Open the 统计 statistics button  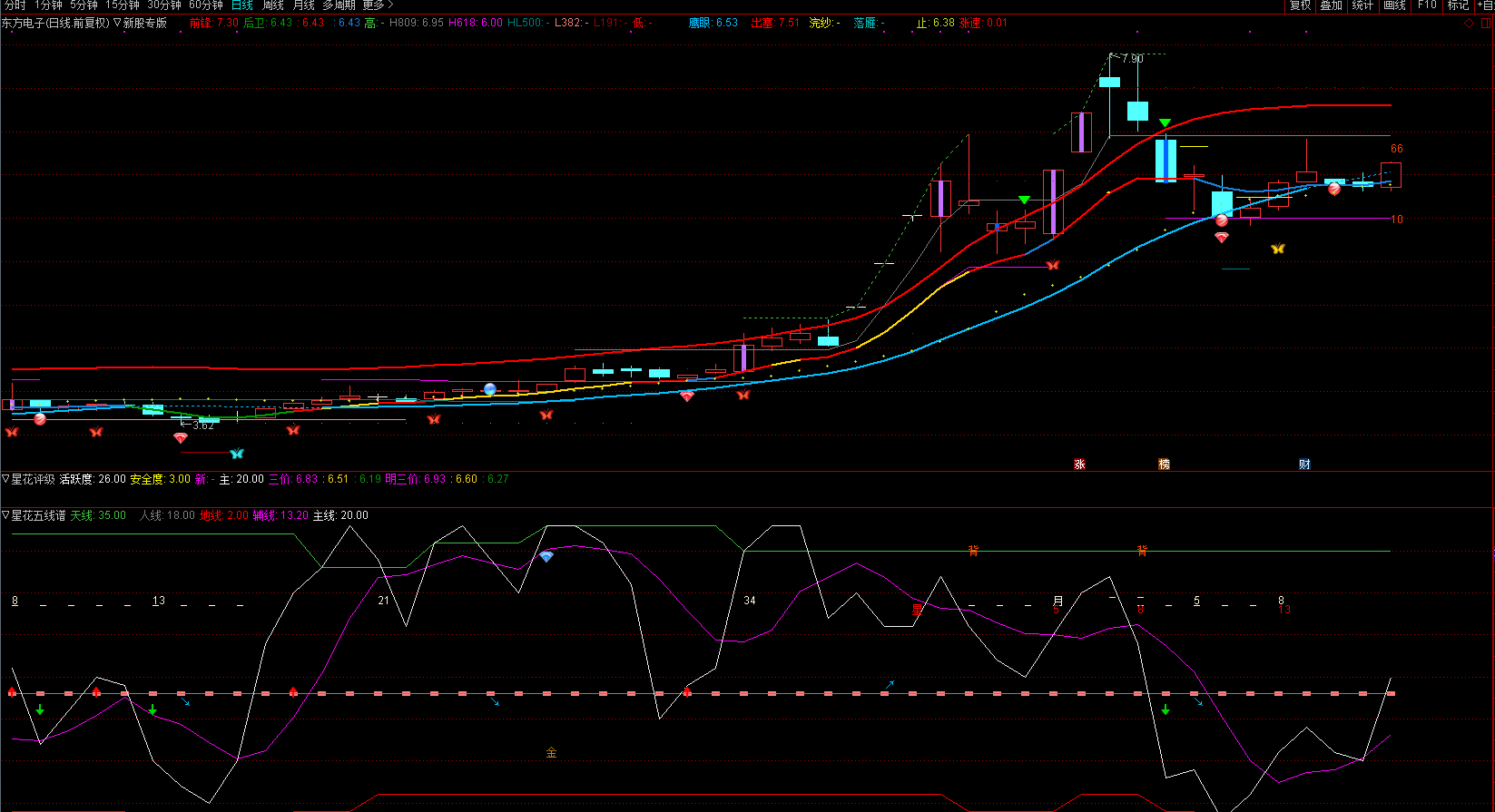coord(1362,5)
